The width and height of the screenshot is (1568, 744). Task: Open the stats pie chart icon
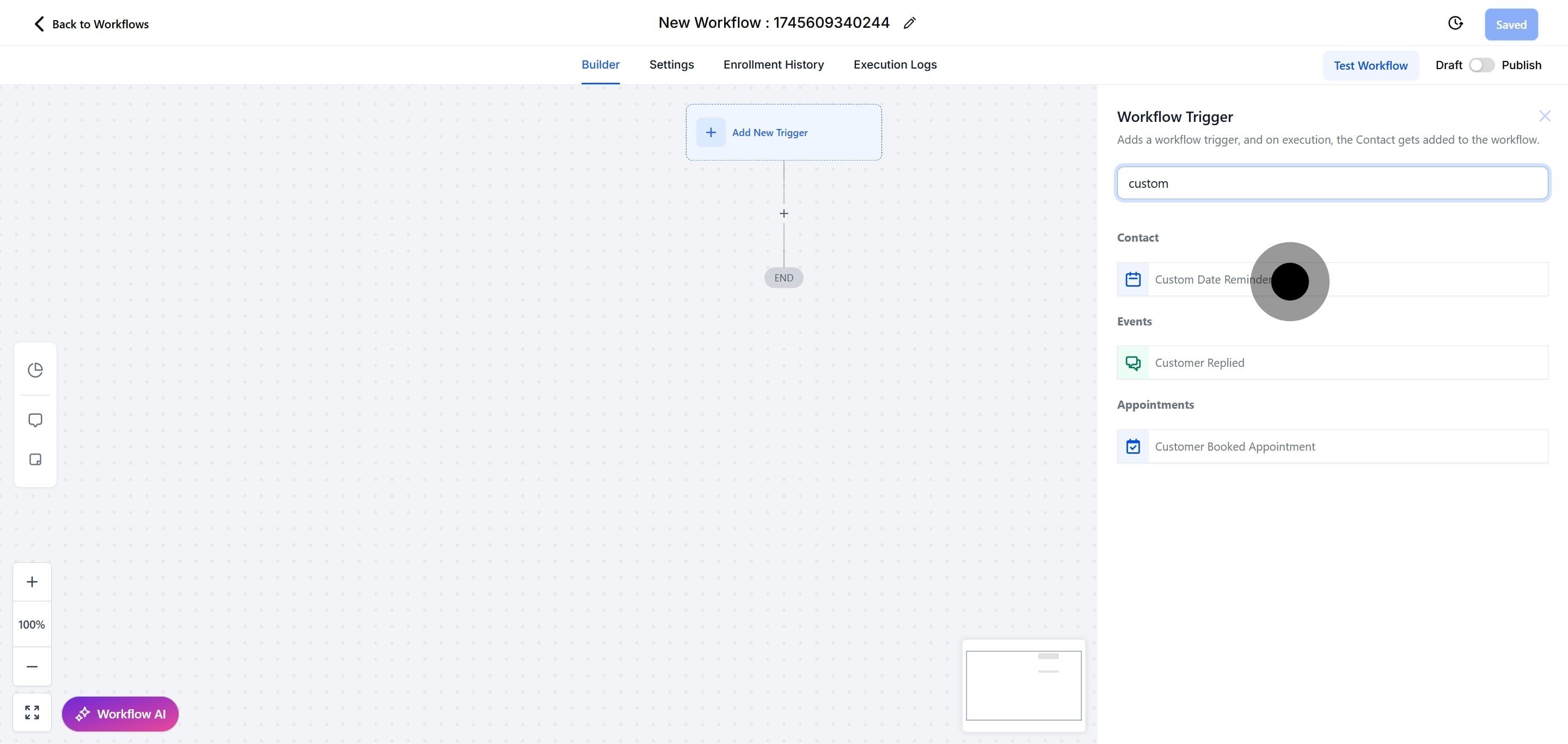pyautogui.click(x=35, y=370)
